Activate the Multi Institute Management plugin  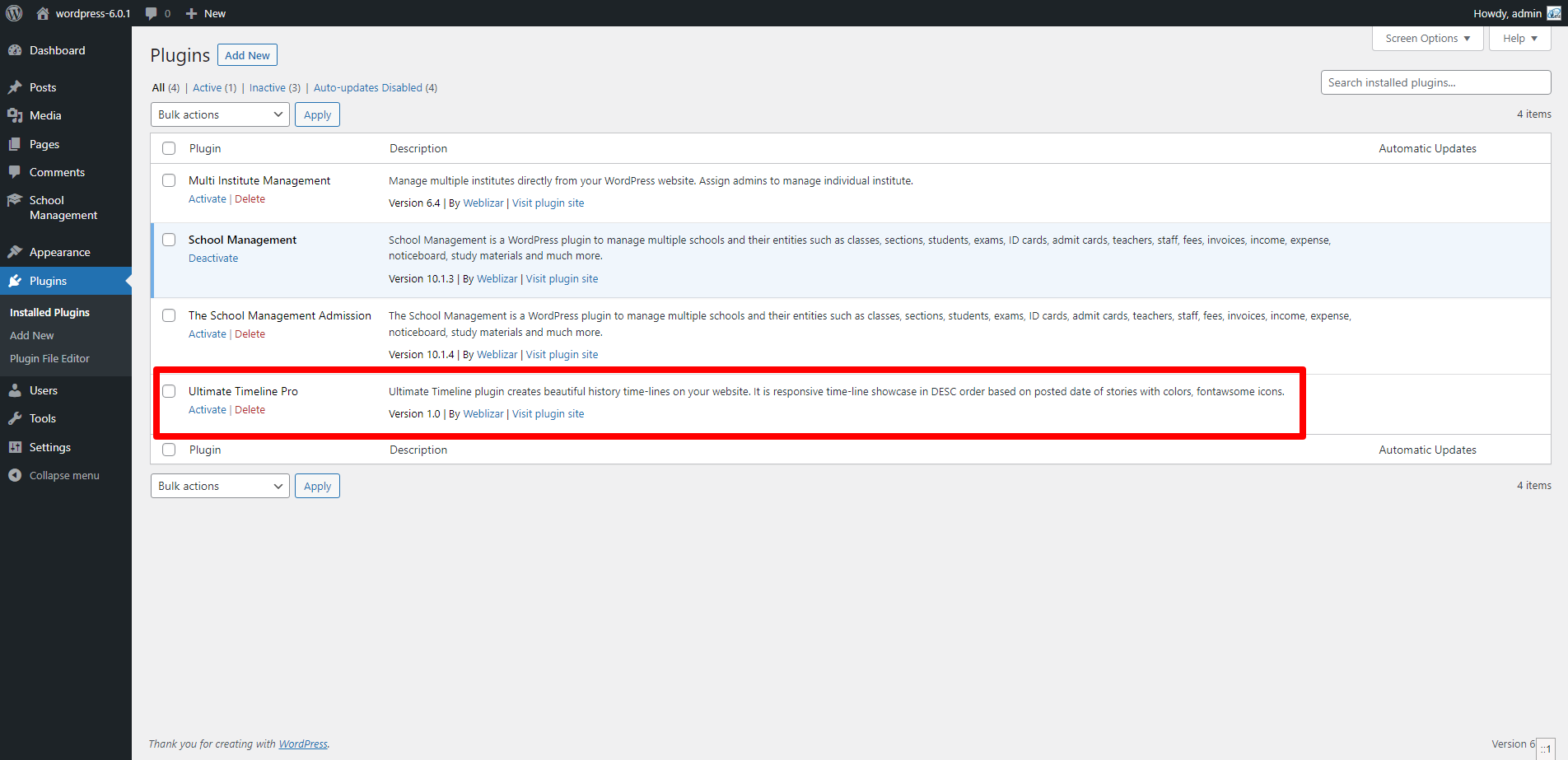coord(207,199)
